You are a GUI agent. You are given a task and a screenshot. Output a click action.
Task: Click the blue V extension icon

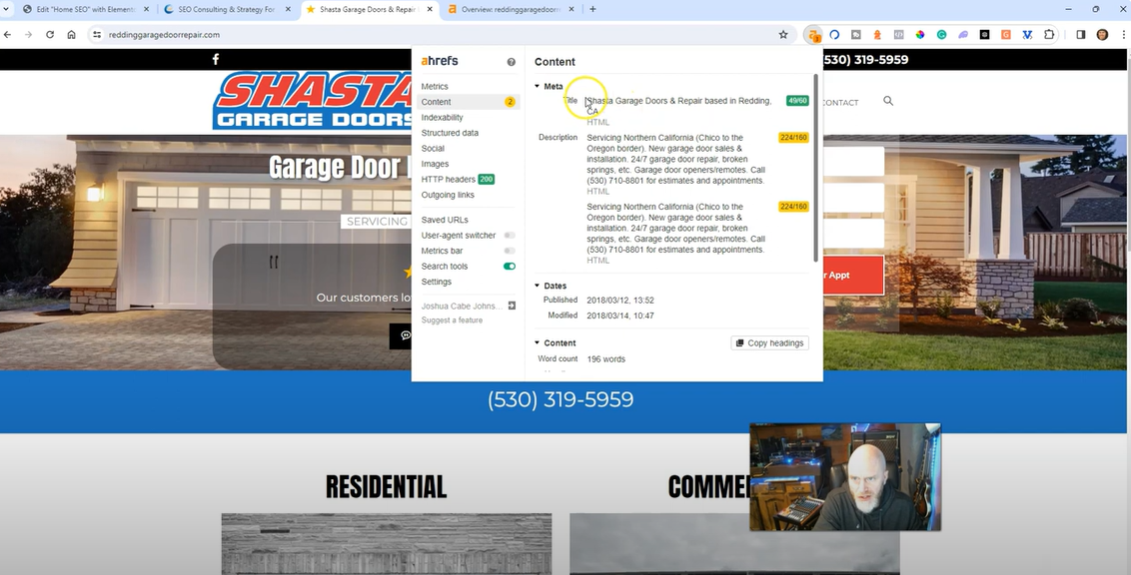click(x=1027, y=35)
